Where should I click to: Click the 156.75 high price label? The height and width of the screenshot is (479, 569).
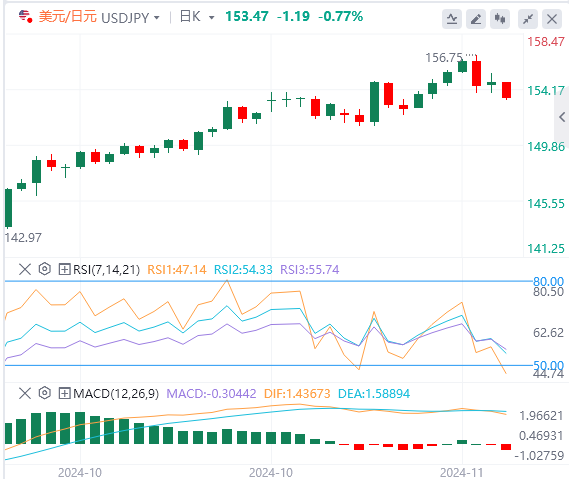(x=444, y=58)
